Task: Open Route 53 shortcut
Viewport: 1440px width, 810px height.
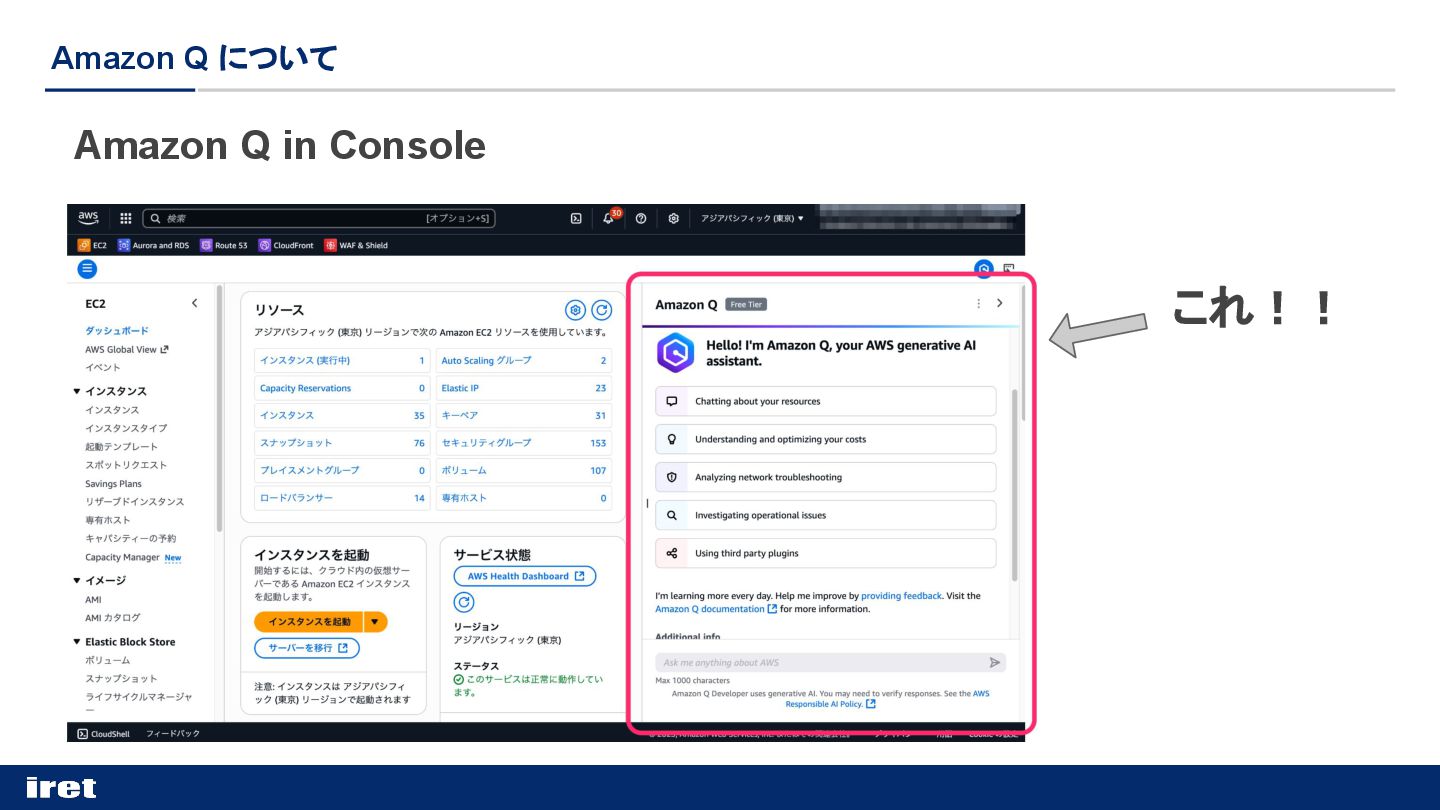Action: (x=223, y=245)
